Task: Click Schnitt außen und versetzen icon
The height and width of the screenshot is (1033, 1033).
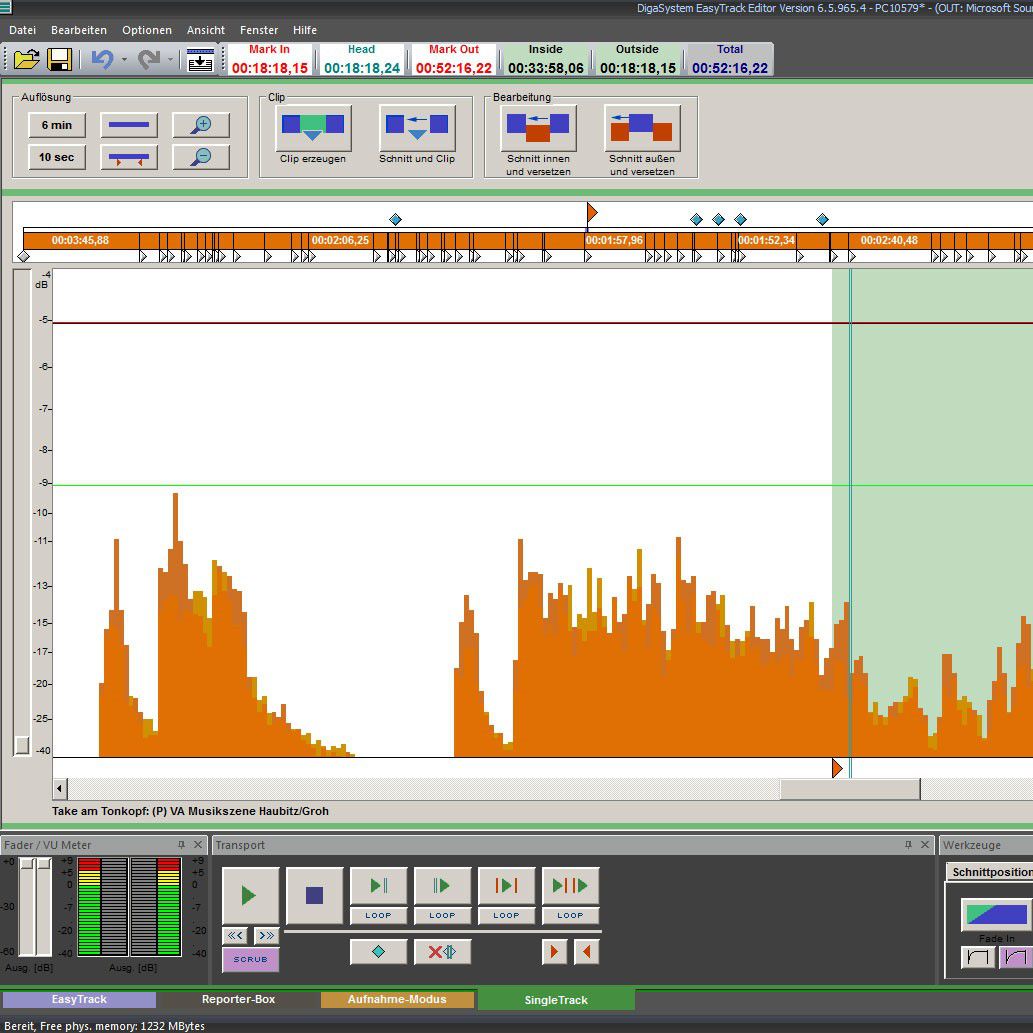Action: 642,127
